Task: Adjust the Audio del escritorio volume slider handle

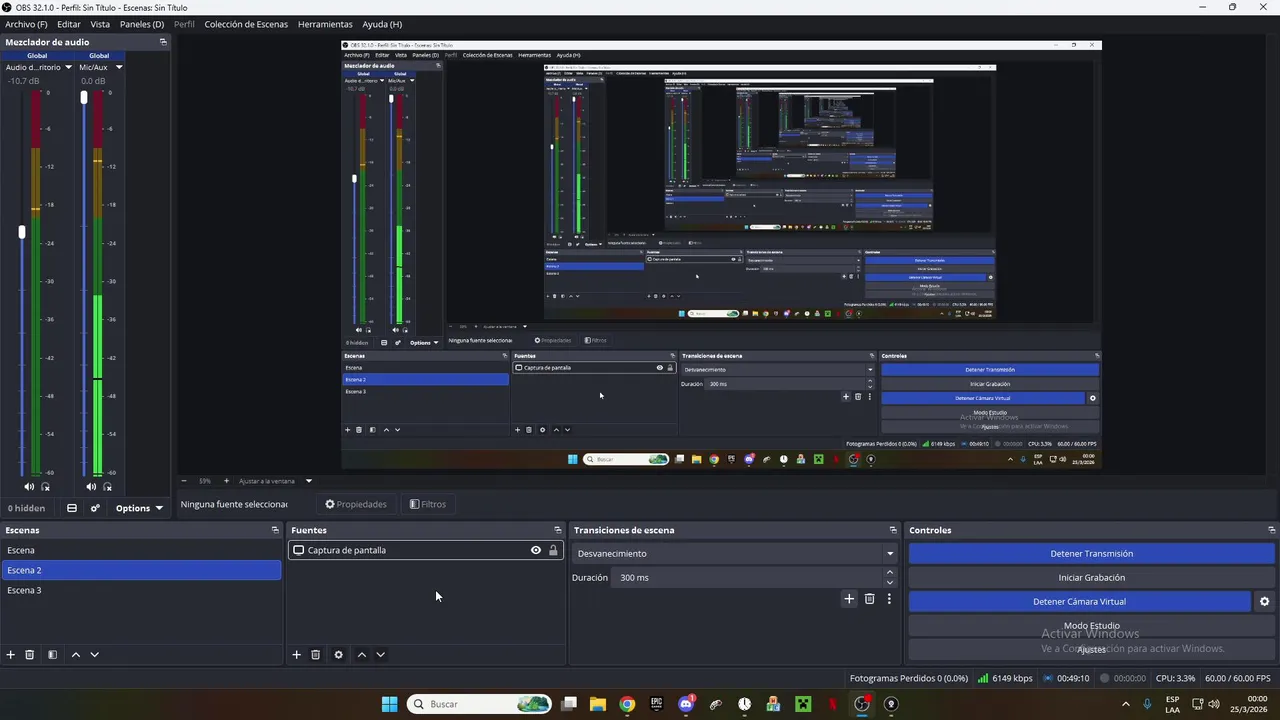Action: click(x=22, y=232)
